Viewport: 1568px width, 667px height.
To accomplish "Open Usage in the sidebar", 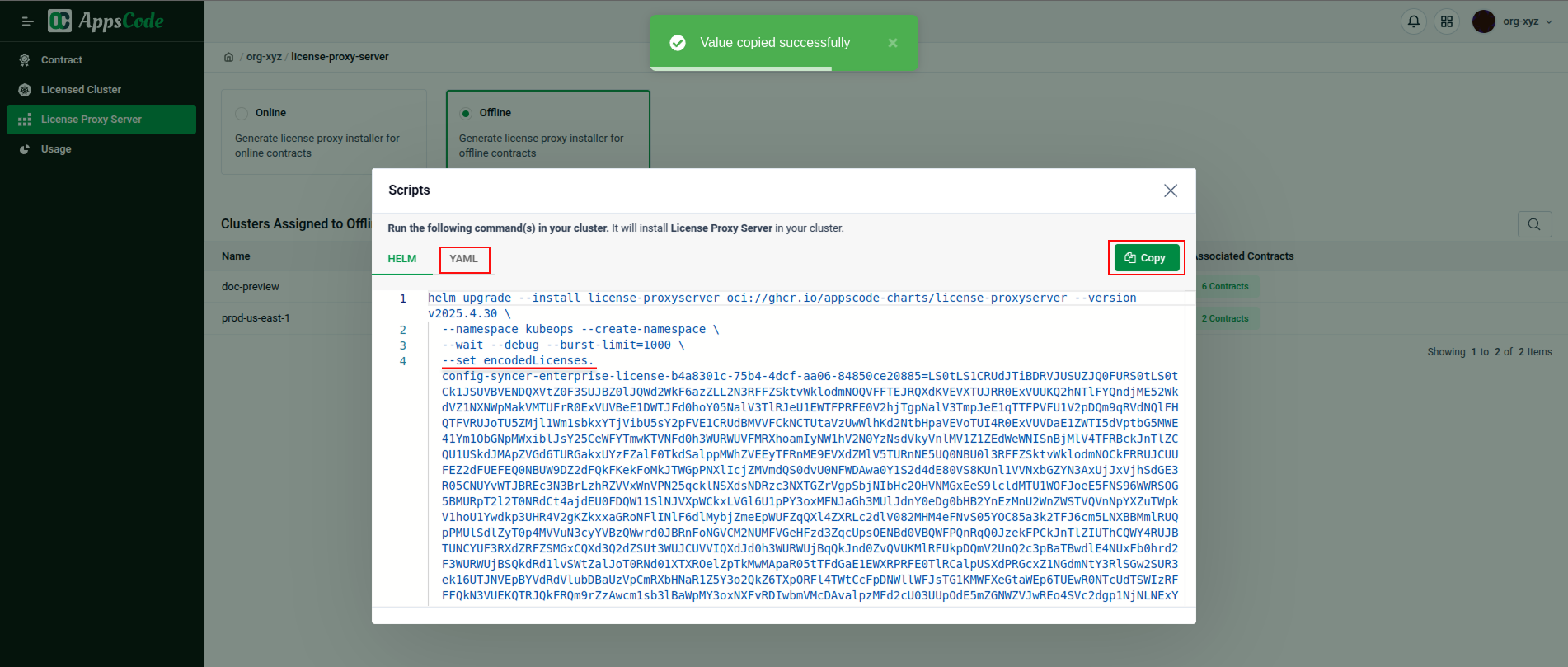I will [56, 149].
